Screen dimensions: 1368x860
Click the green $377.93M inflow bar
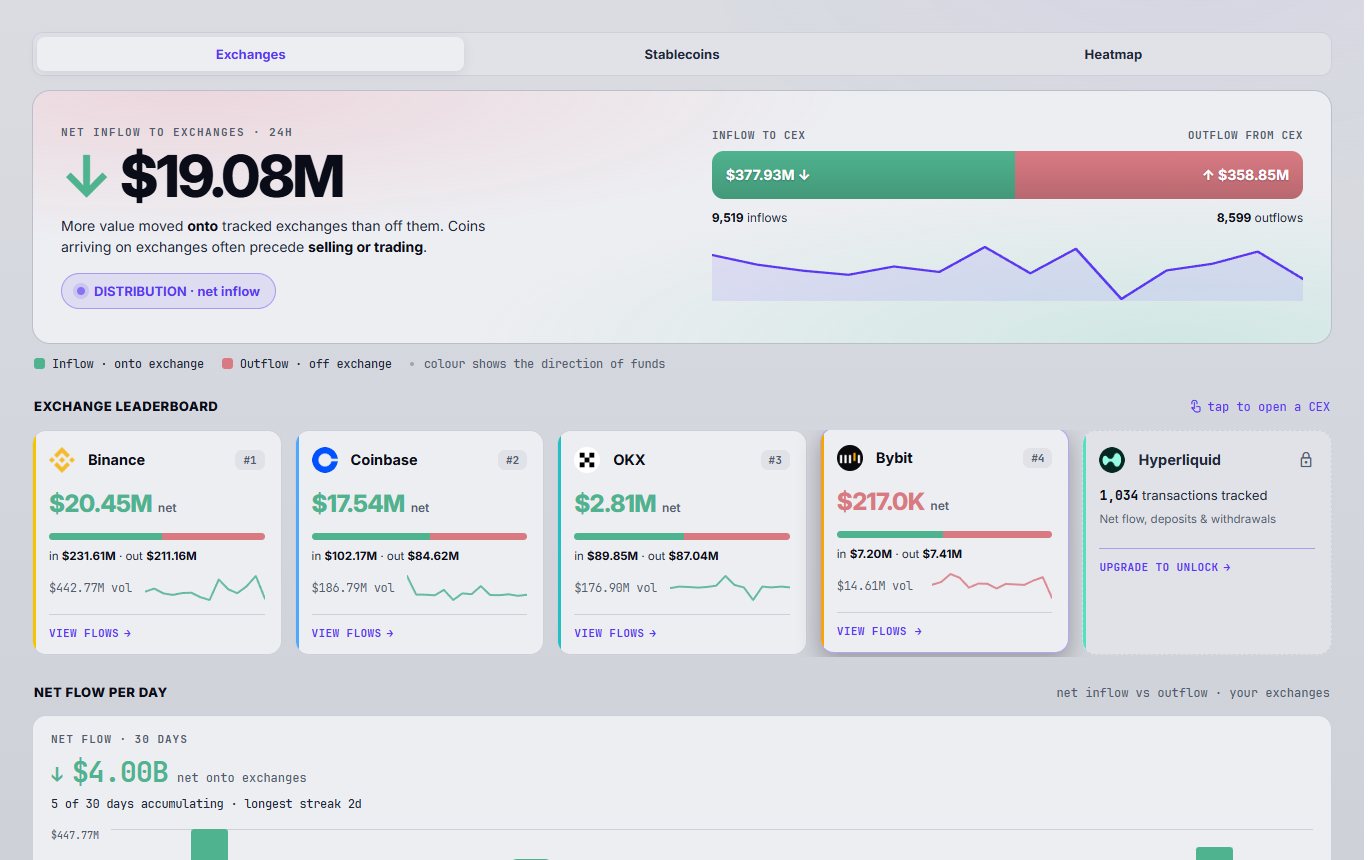pos(863,175)
